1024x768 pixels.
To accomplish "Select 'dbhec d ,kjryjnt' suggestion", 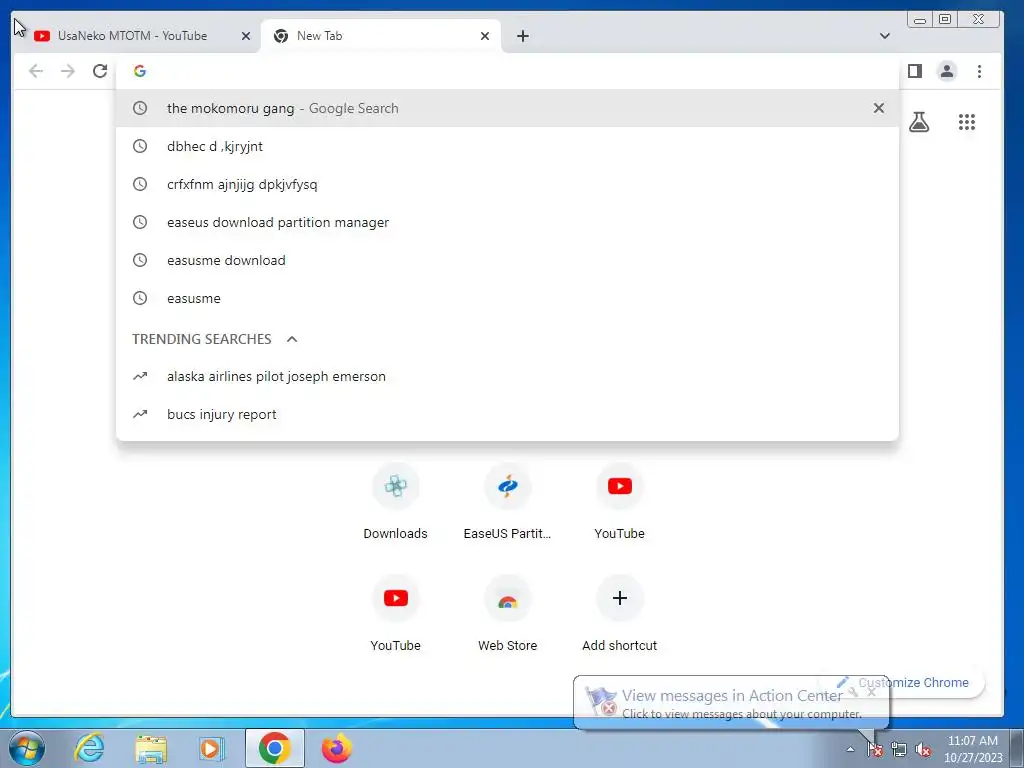I will (507, 146).
